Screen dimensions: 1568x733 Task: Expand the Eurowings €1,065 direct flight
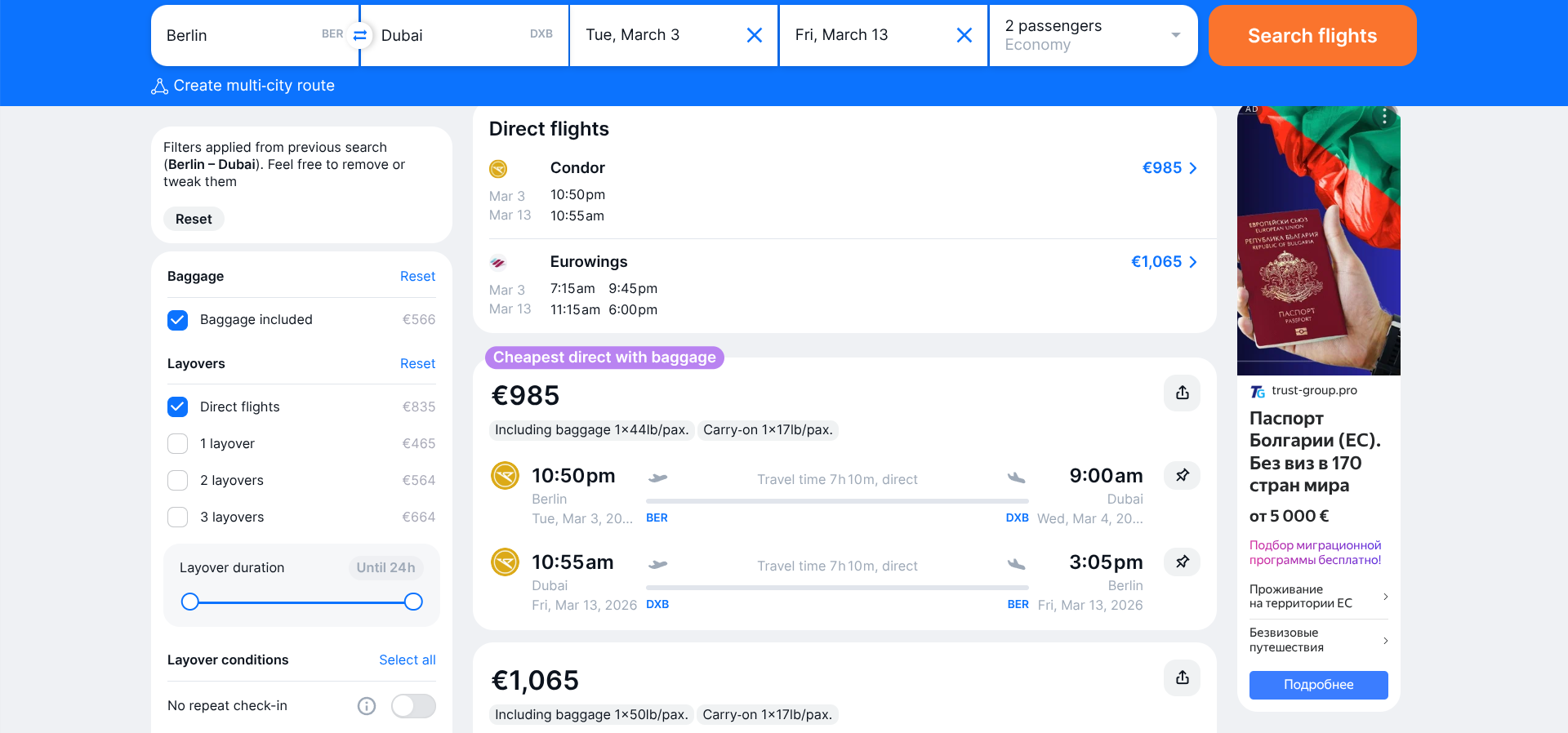coord(1164,262)
